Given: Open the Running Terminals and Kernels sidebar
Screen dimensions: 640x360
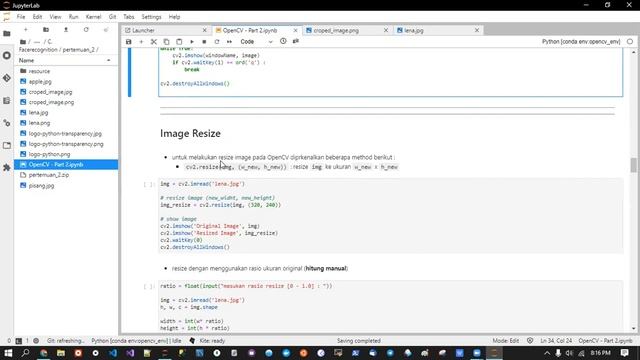Looking at the screenshot, I should click(7, 56).
